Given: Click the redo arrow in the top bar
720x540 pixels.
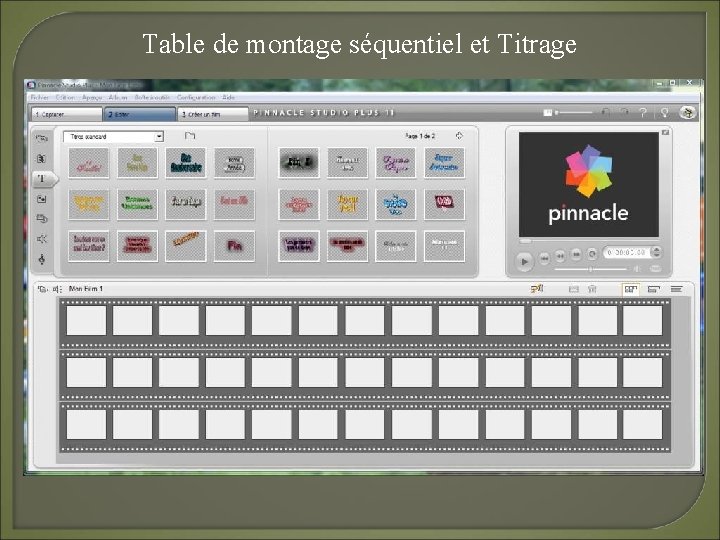Looking at the screenshot, I should (x=624, y=112).
